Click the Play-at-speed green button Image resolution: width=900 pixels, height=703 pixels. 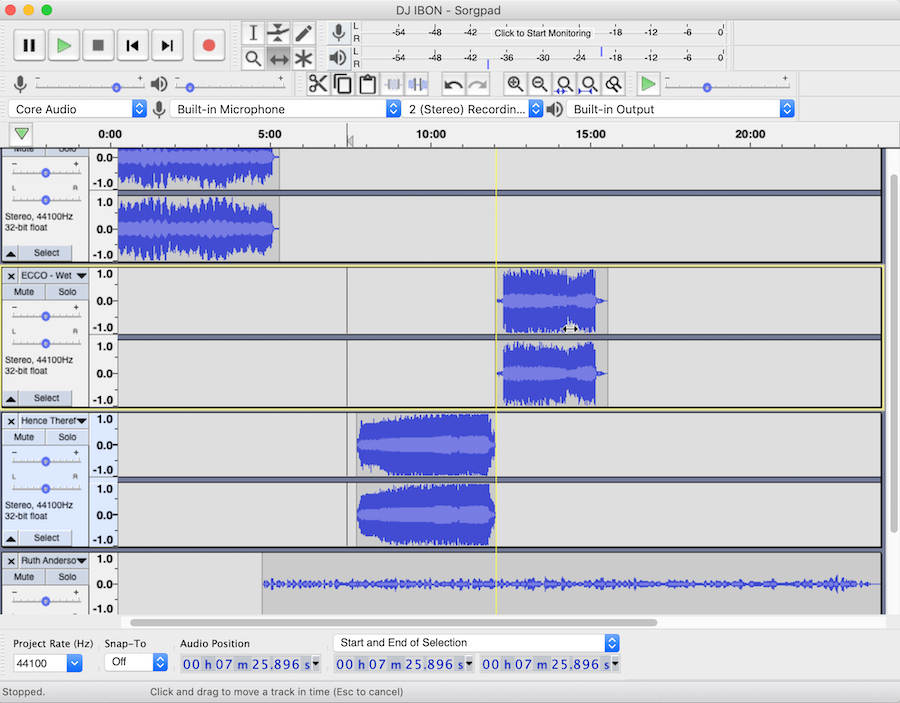point(649,84)
